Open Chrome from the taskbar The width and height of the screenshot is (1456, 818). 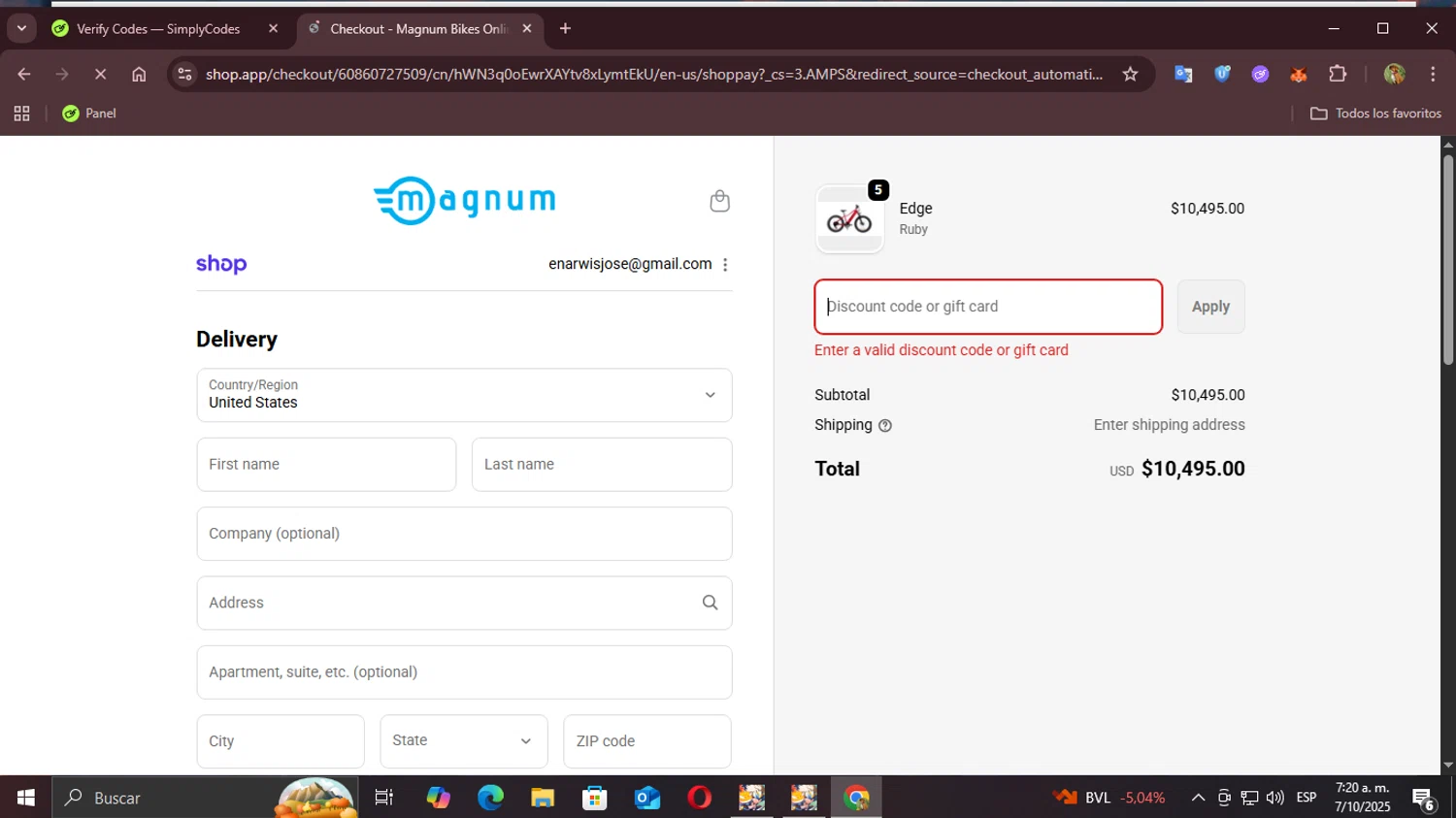[x=856, y=798]
